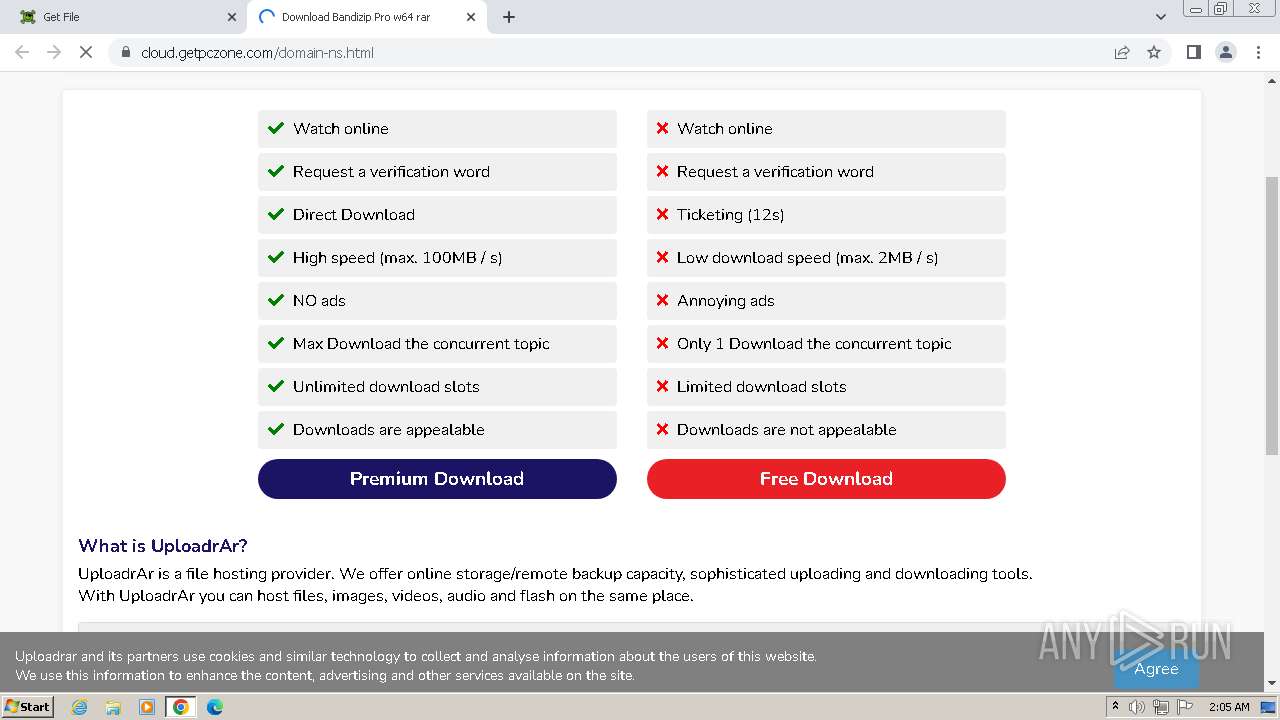Open the clock showing 2:05 AM
1280x720 pixels.
pyautogui.click(x=1229, y=707)
